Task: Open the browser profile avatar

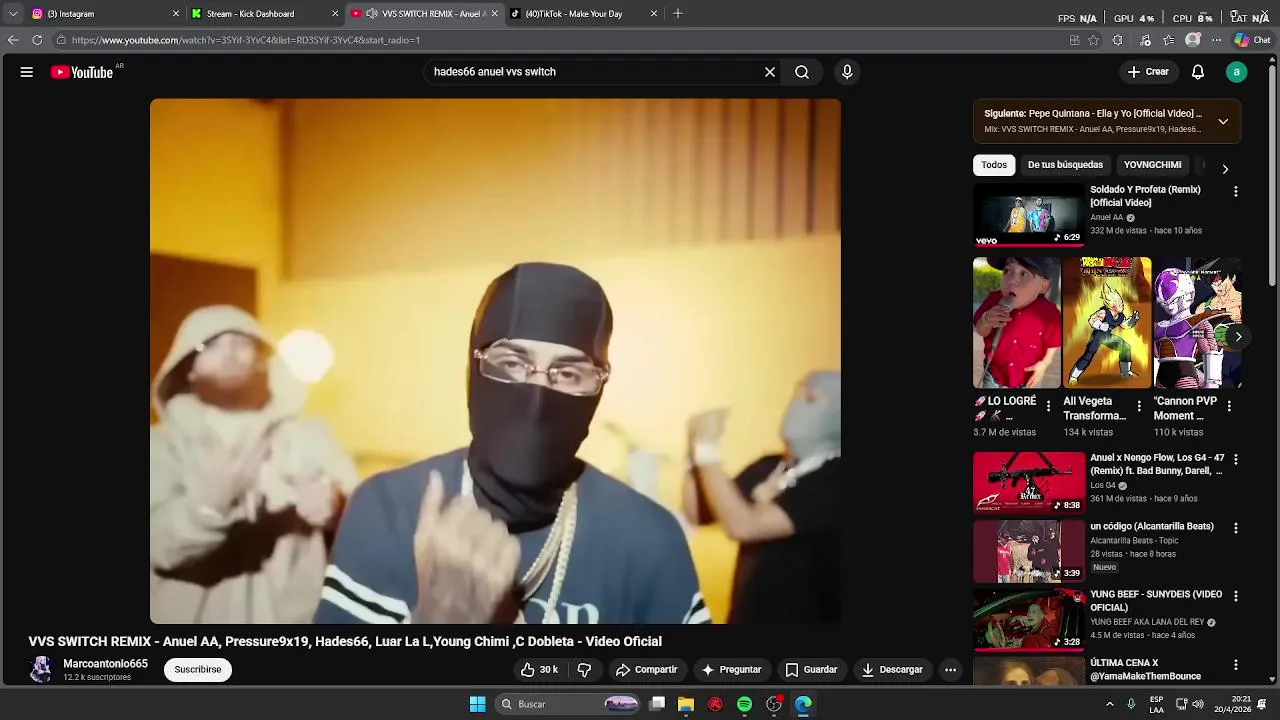Action: (x=1192, y=40)
